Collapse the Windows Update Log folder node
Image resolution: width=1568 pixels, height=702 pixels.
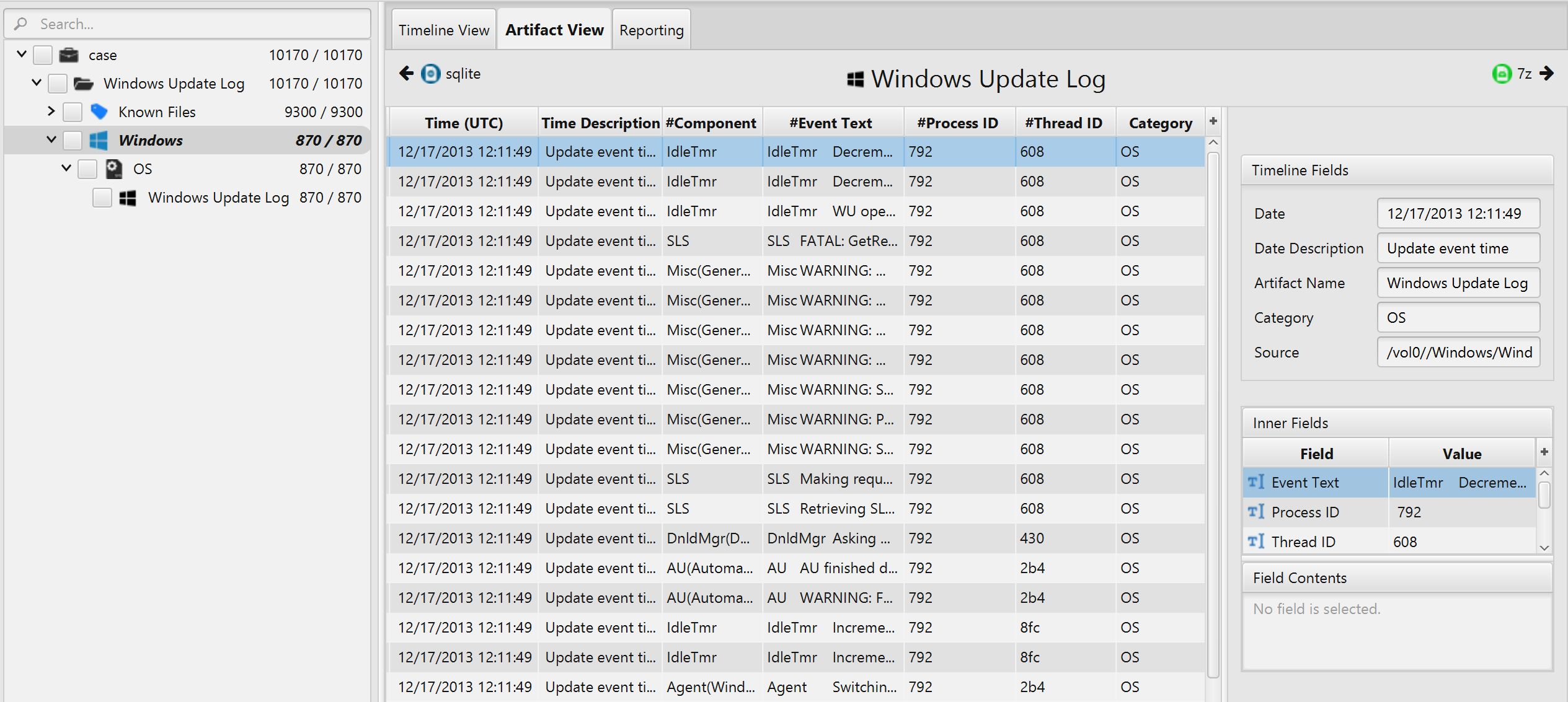click(x=37, y=82)
